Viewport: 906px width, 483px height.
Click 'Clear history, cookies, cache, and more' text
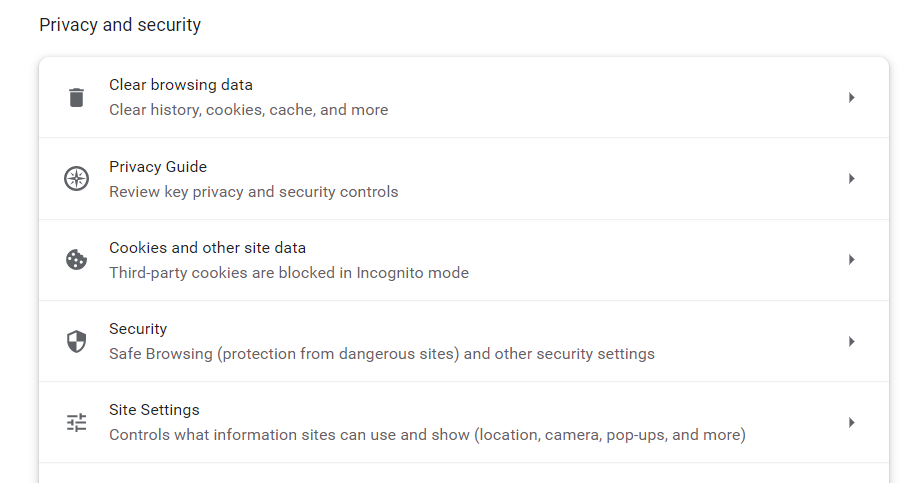[248, 110]
